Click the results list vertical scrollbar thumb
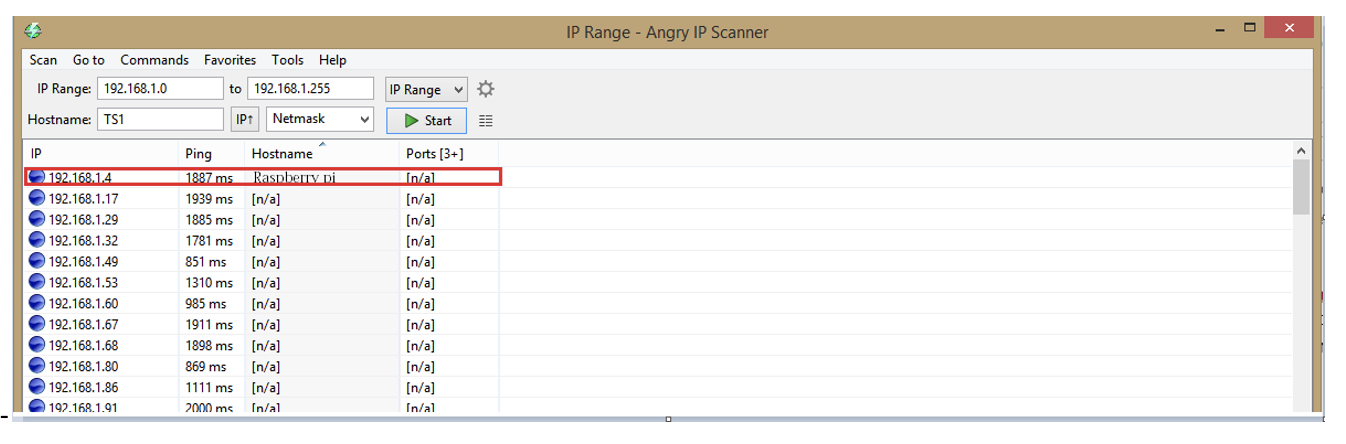The width and height of the screenshot is (1346, 444). coord(1301,187)
